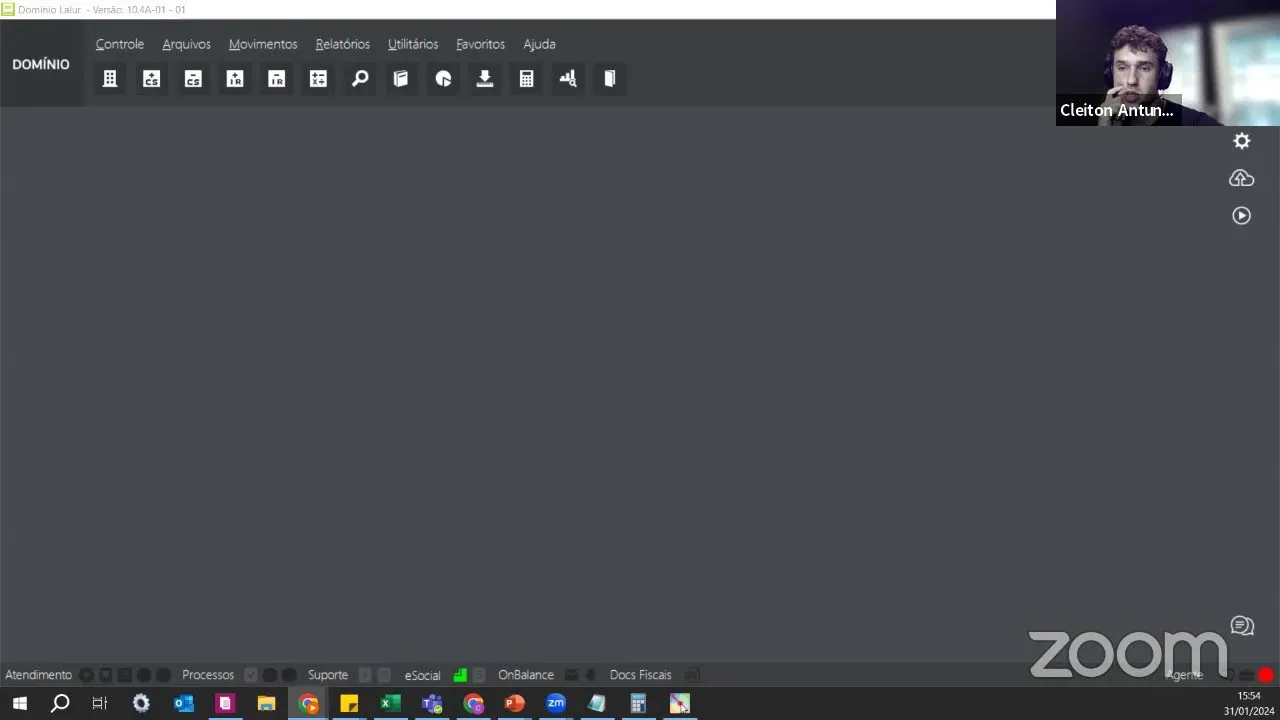
Task: Open Microsoft Teams from the taskbar
Action: pos(432,704)
